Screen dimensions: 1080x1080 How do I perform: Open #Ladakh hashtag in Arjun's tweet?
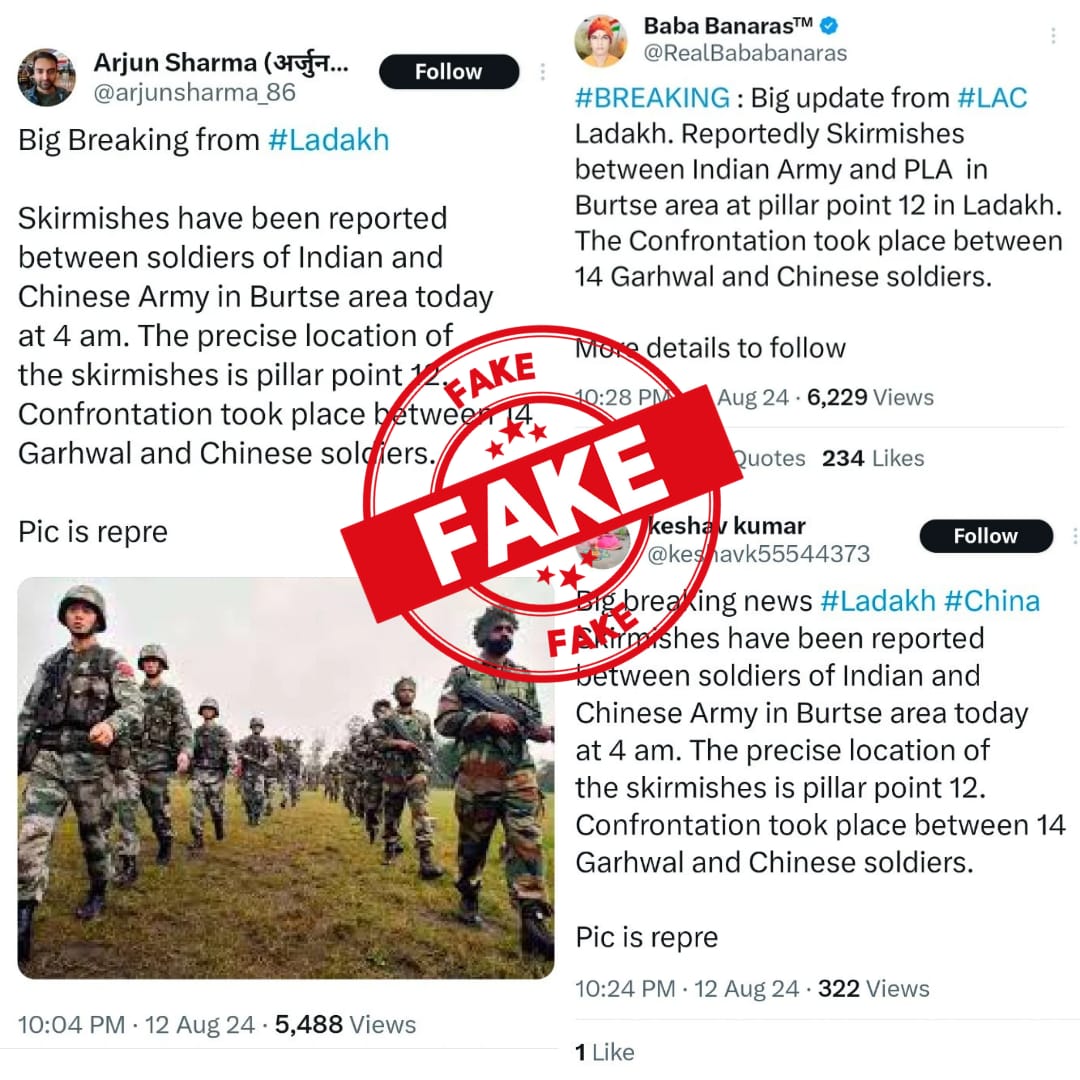329,140
